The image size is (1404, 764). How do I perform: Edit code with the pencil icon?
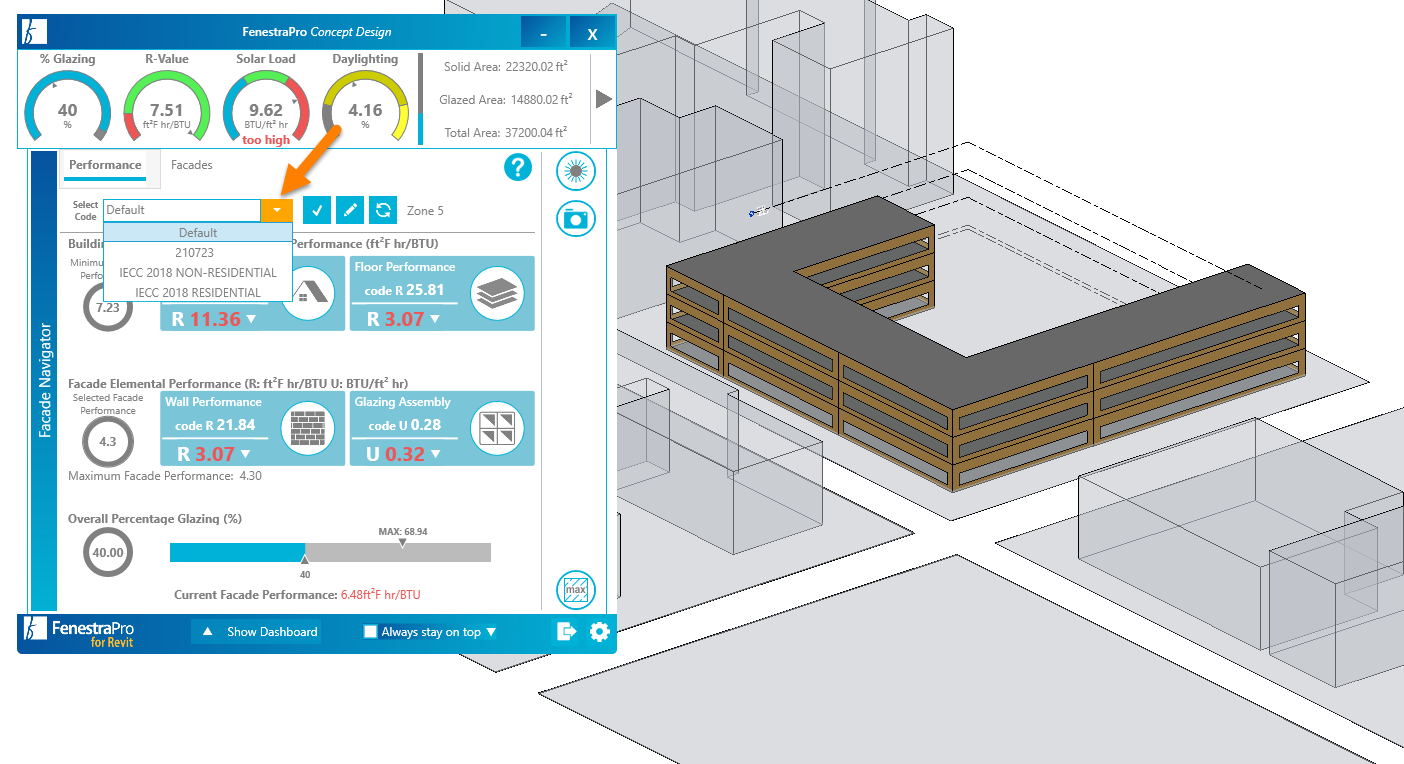350,210
